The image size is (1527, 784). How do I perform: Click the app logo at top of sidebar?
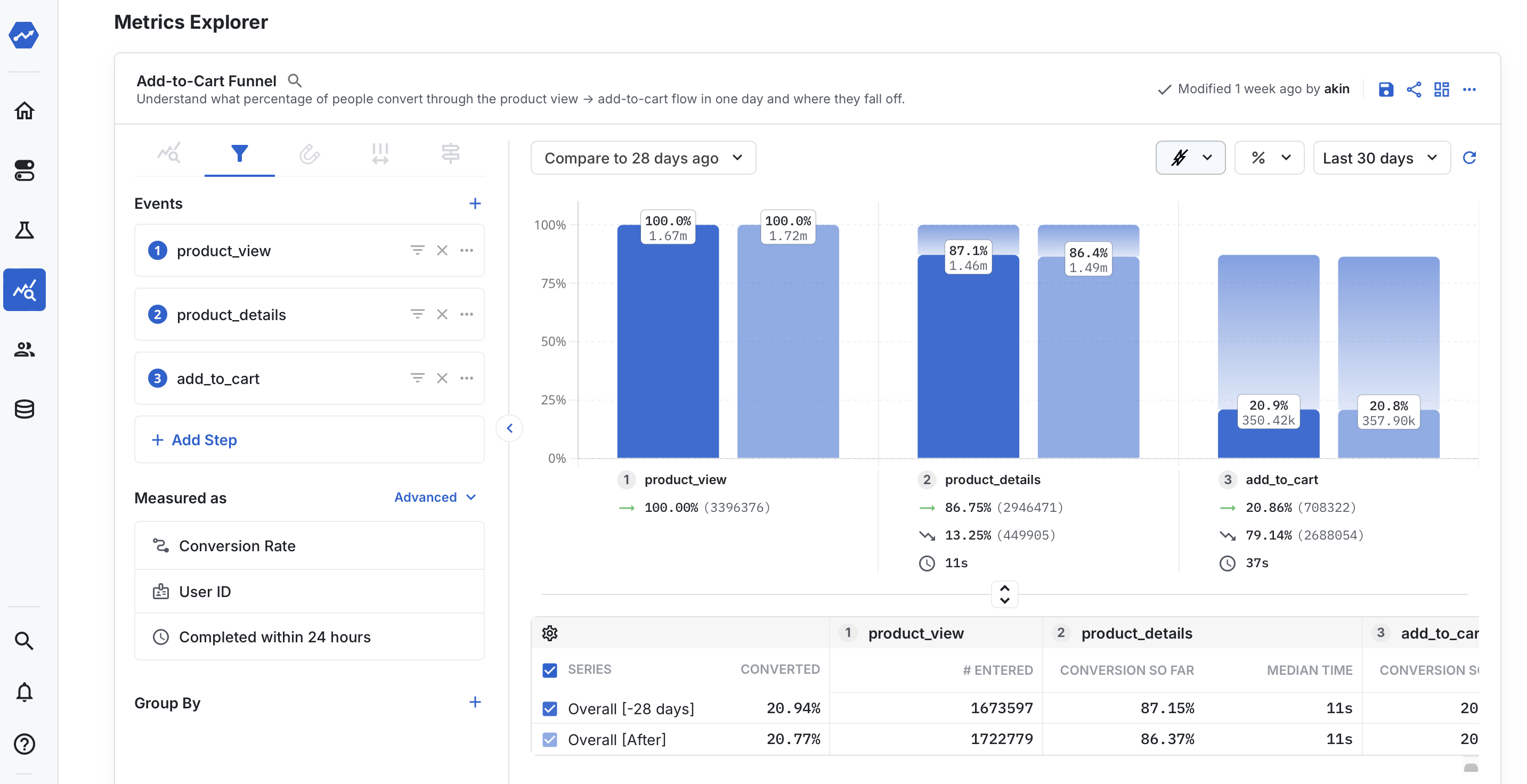24,35
